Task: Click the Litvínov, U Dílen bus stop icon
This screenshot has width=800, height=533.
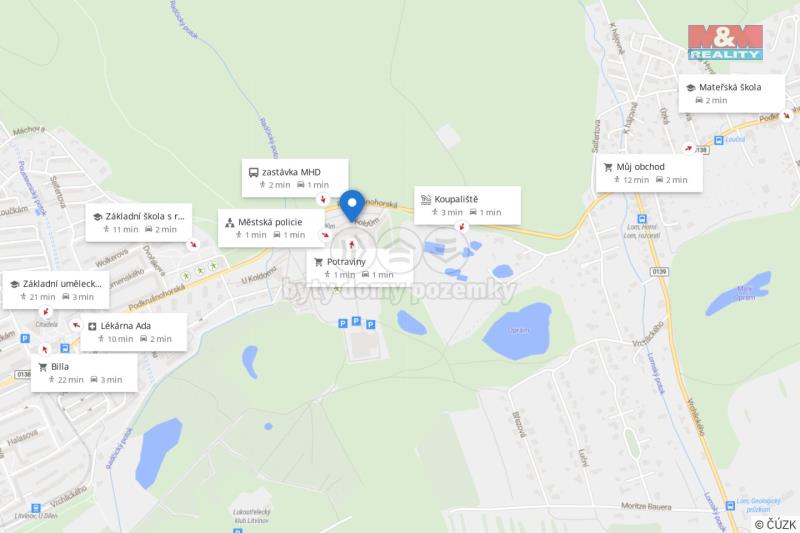Action: tap(36, 508)
